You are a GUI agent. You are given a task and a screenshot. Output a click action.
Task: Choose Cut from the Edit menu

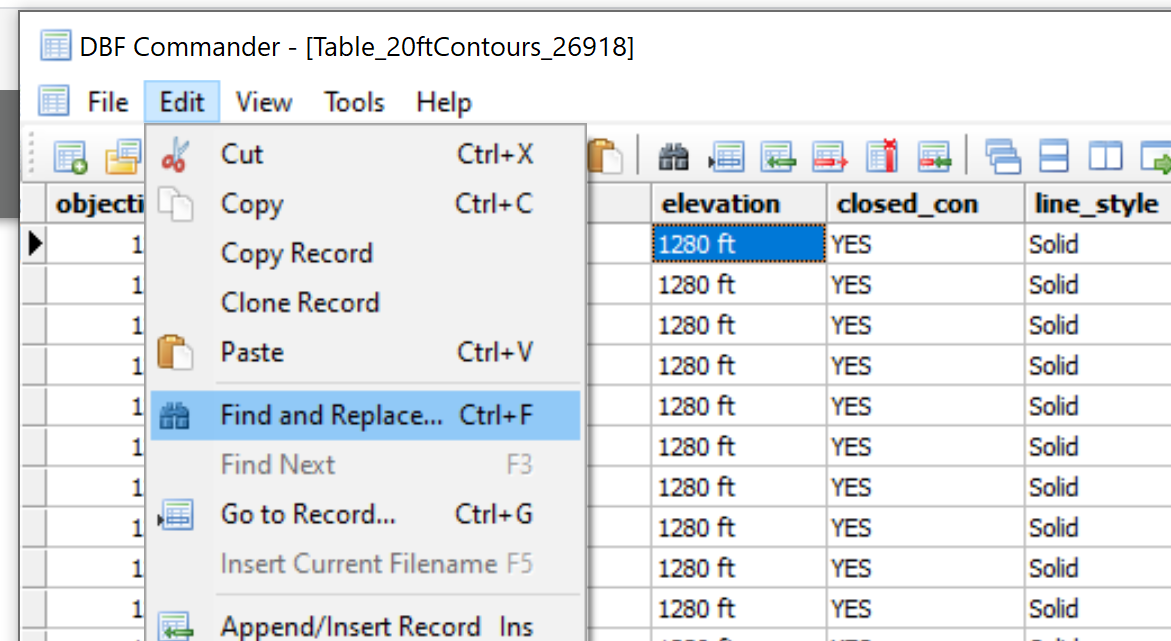(x=365, y=155)
